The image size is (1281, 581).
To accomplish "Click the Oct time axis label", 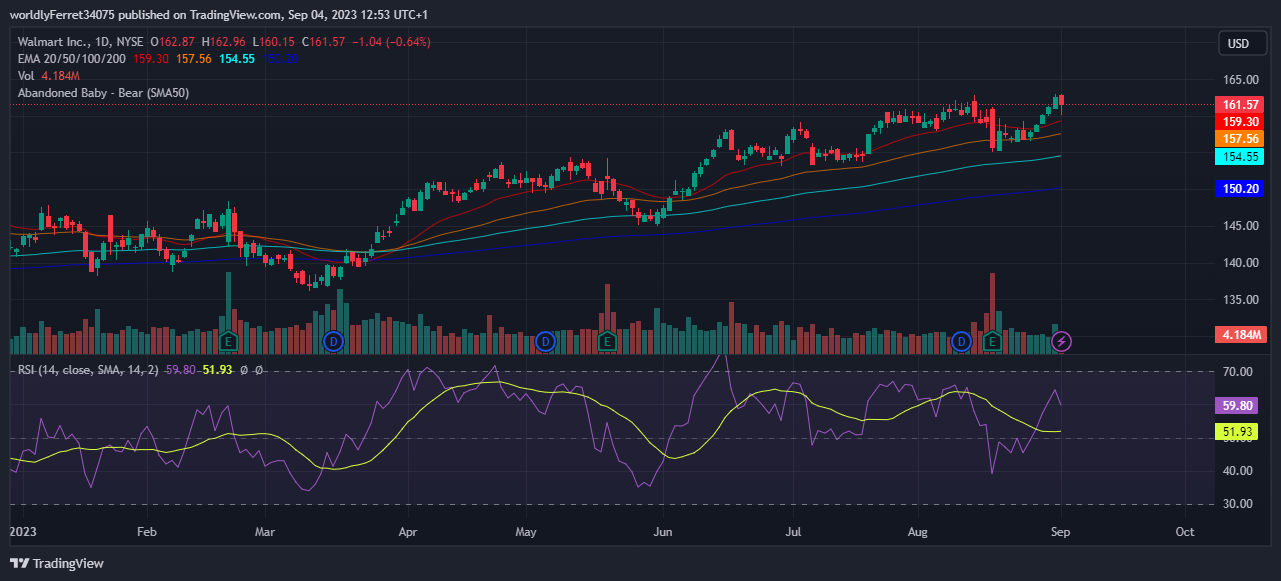I will 1185,532.
